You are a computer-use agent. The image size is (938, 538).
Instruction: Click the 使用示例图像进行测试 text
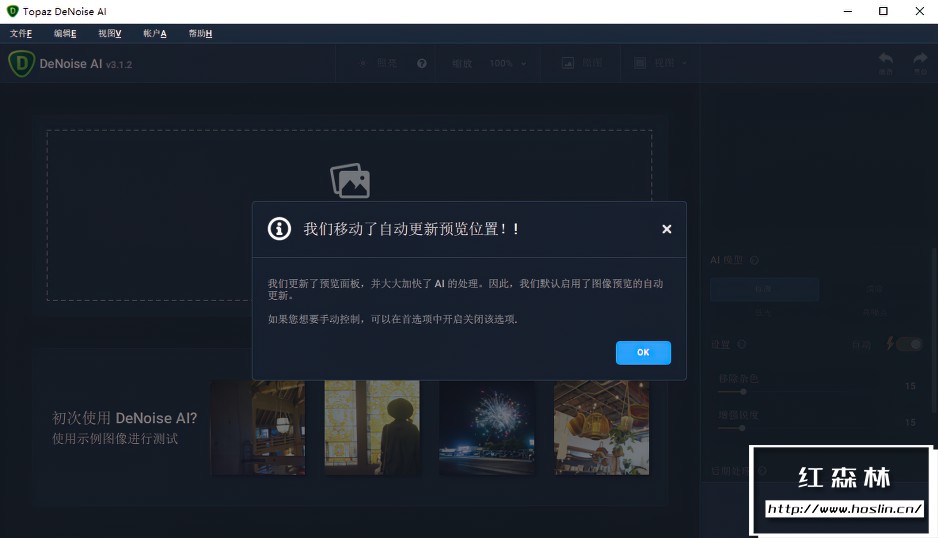[115, 439]
